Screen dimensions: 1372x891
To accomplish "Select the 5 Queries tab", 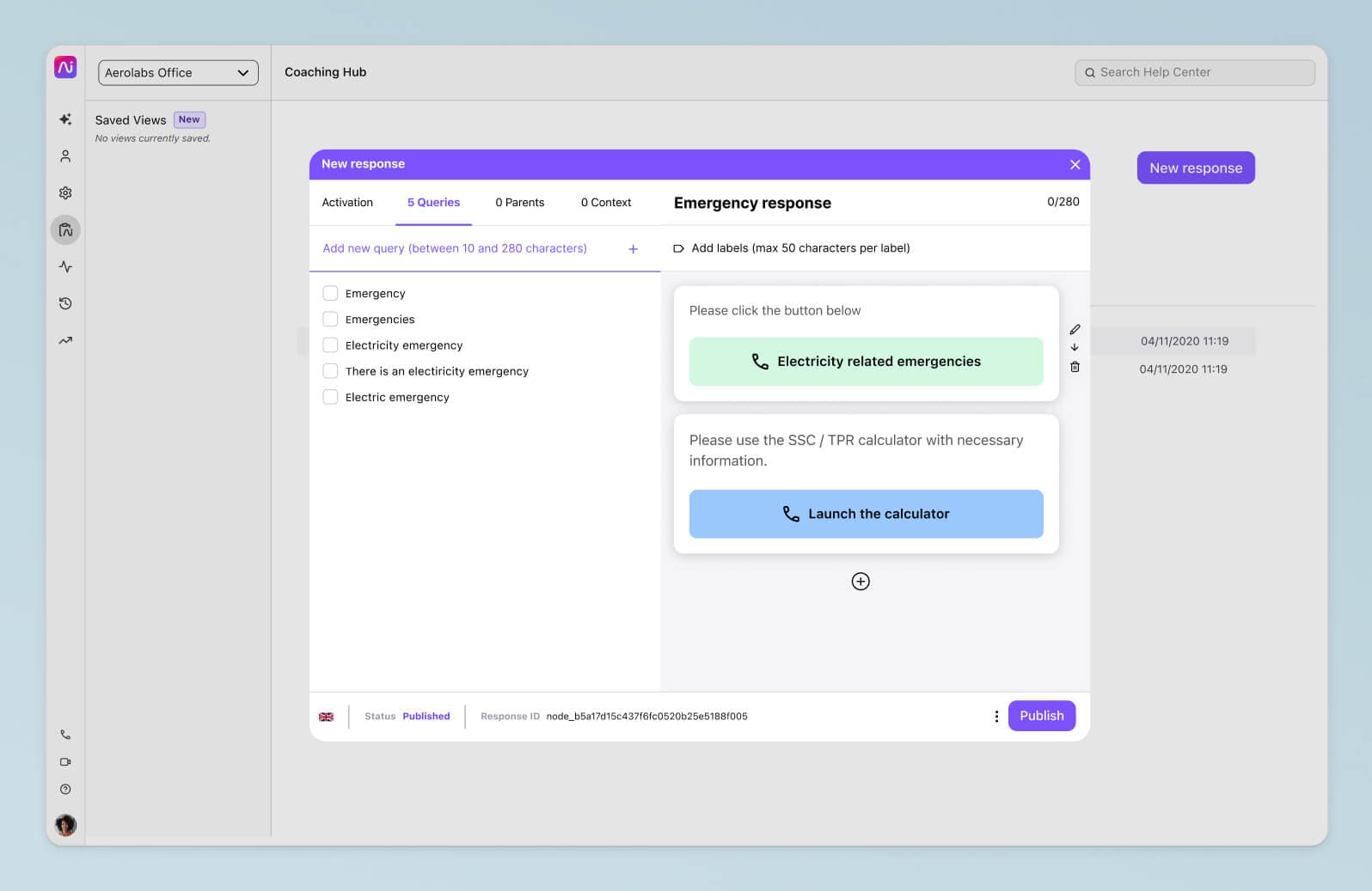I will coord(433,203).
